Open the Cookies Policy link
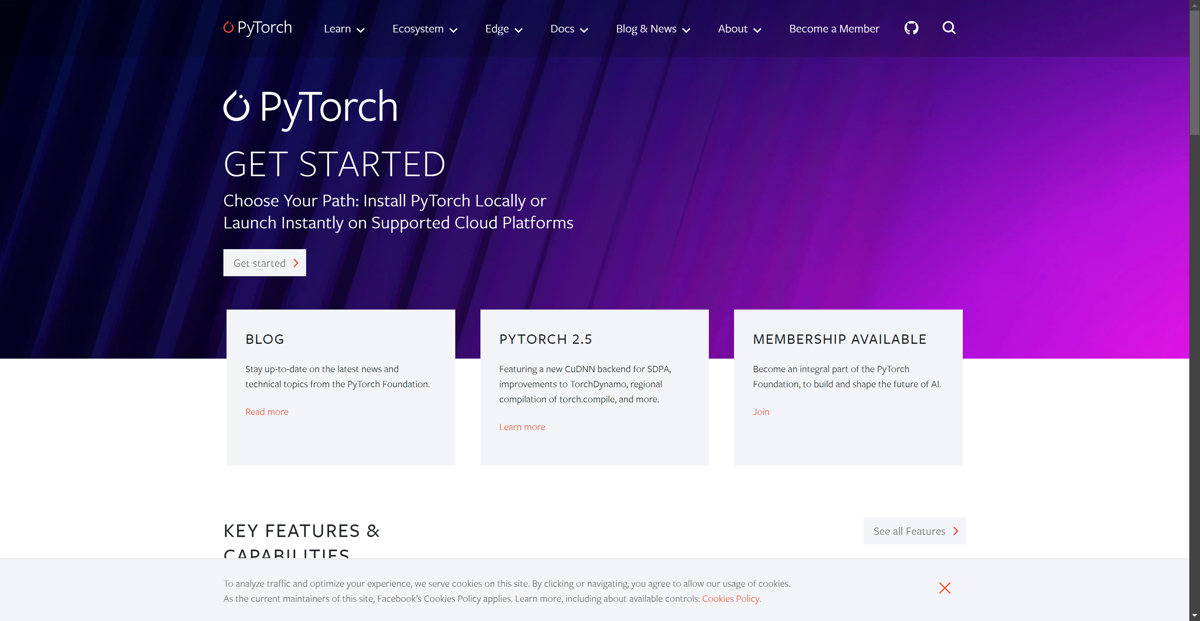 click(x=731, y=598)
